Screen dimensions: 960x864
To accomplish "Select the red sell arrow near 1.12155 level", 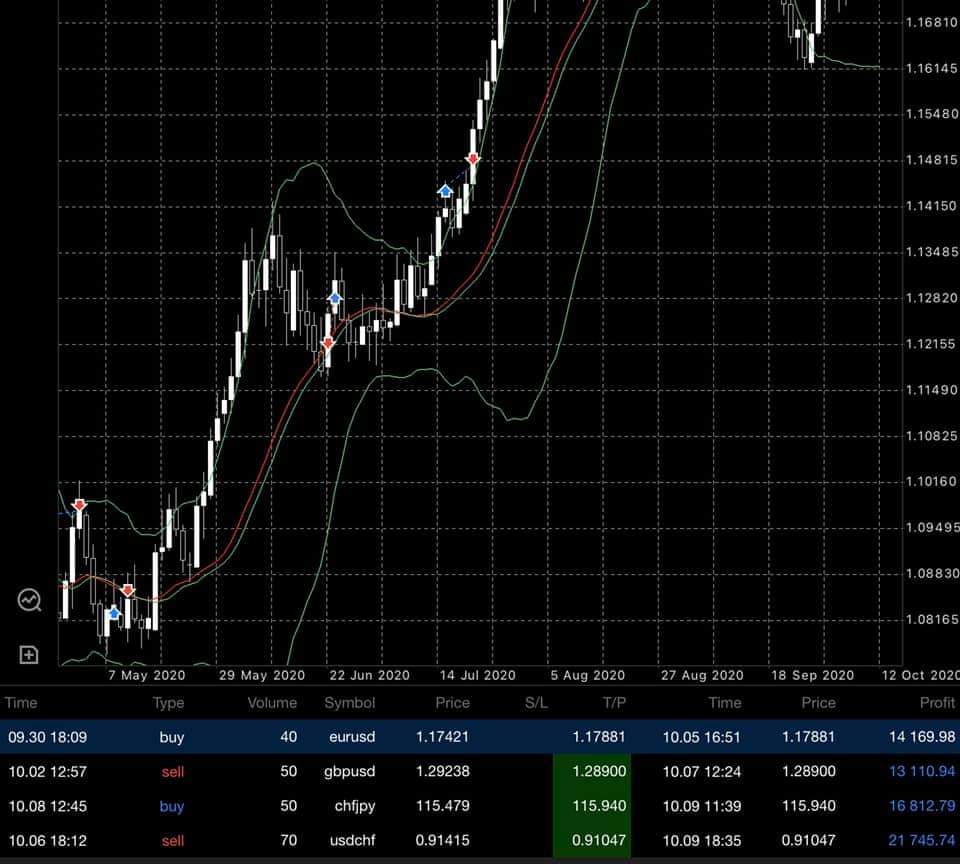I will (328, 343).
